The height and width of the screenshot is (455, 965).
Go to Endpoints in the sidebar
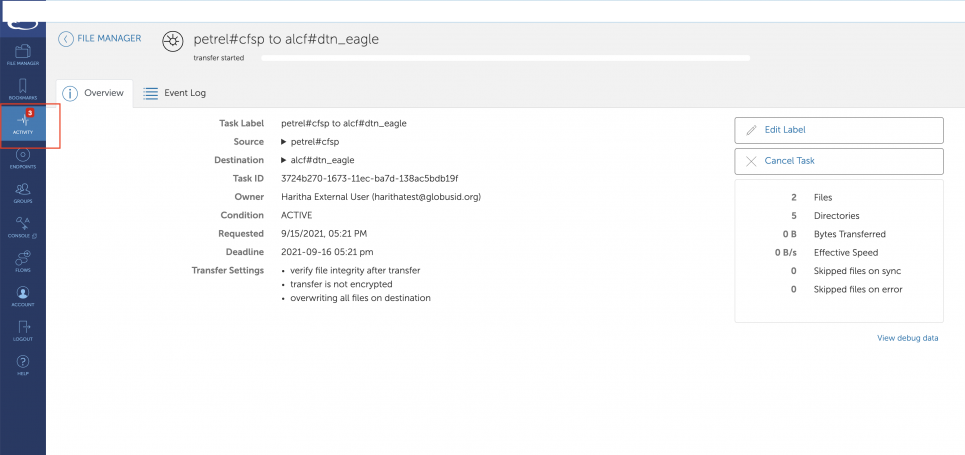[x=23, y=158]
